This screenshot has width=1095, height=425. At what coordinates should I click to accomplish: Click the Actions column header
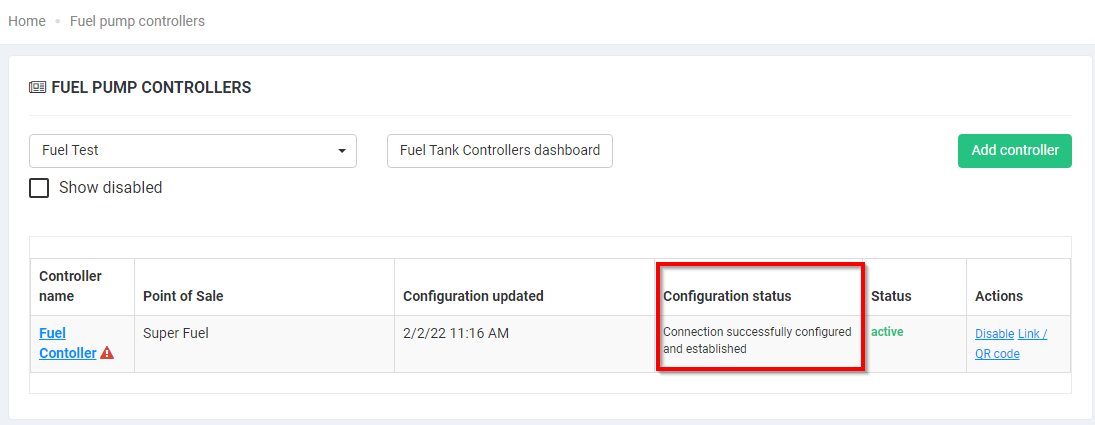[x=999, y=296]
